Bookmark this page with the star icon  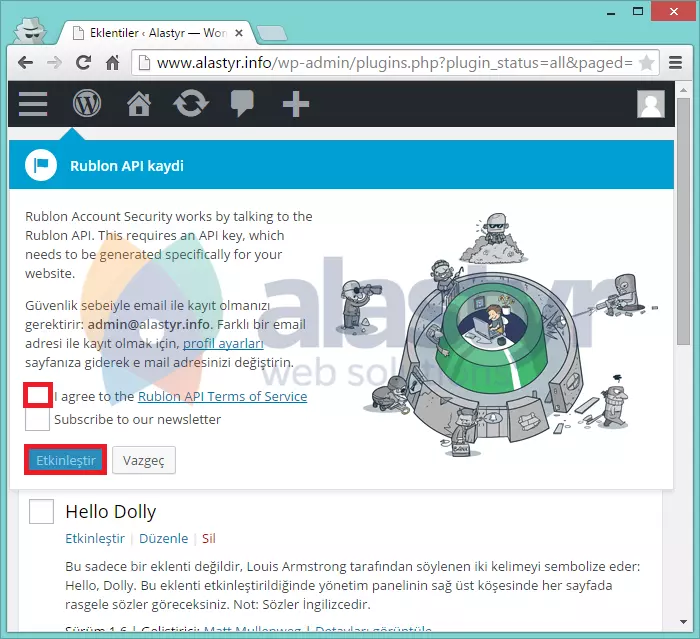646,63
